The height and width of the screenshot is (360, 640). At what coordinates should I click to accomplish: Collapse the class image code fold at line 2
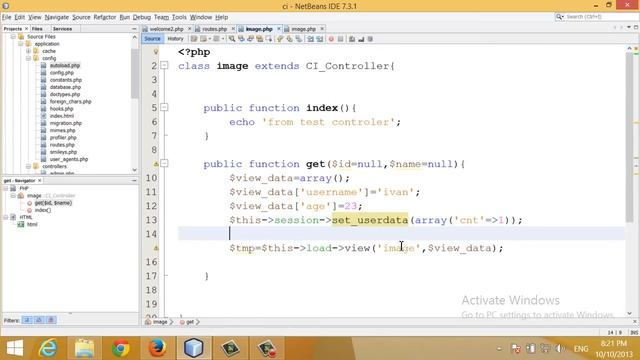[164, 65]
